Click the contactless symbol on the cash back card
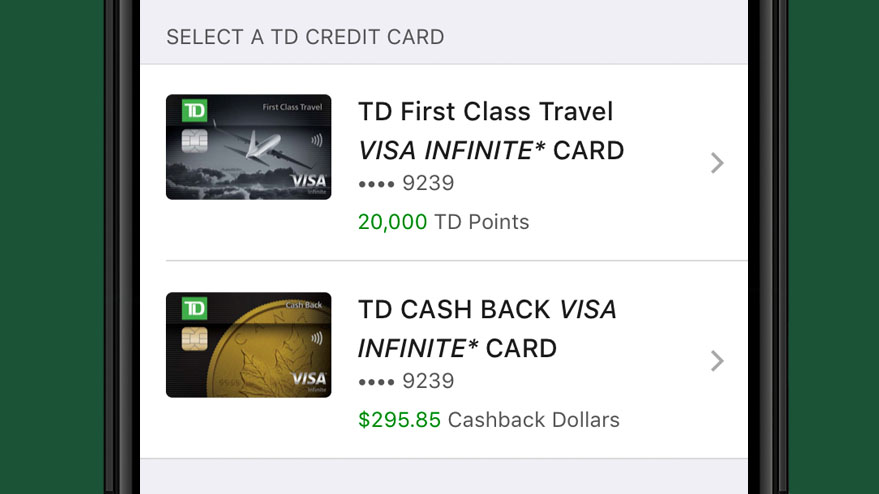 pos(317,338)
